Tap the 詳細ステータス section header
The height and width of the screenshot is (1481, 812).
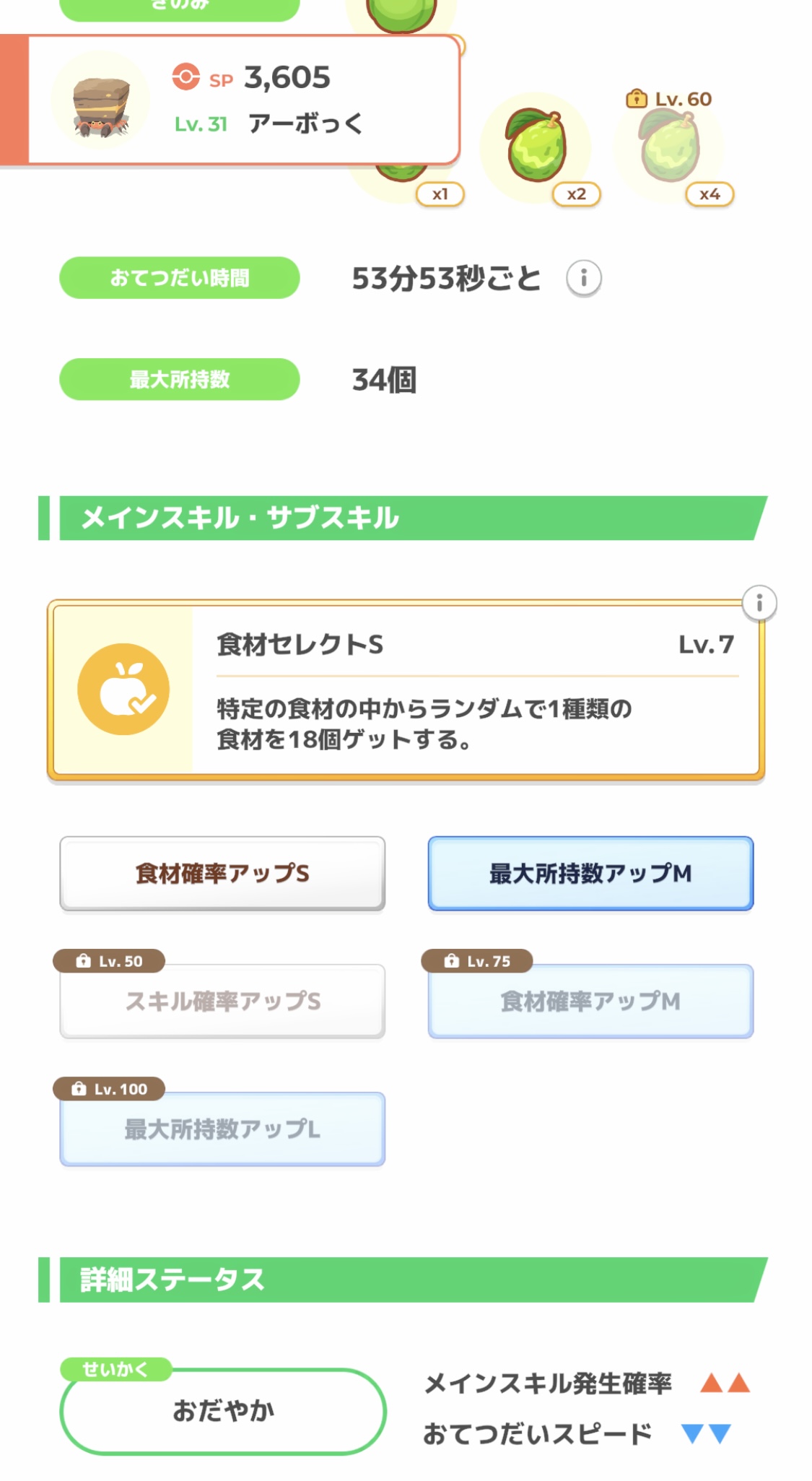[x=404, y=1280]
